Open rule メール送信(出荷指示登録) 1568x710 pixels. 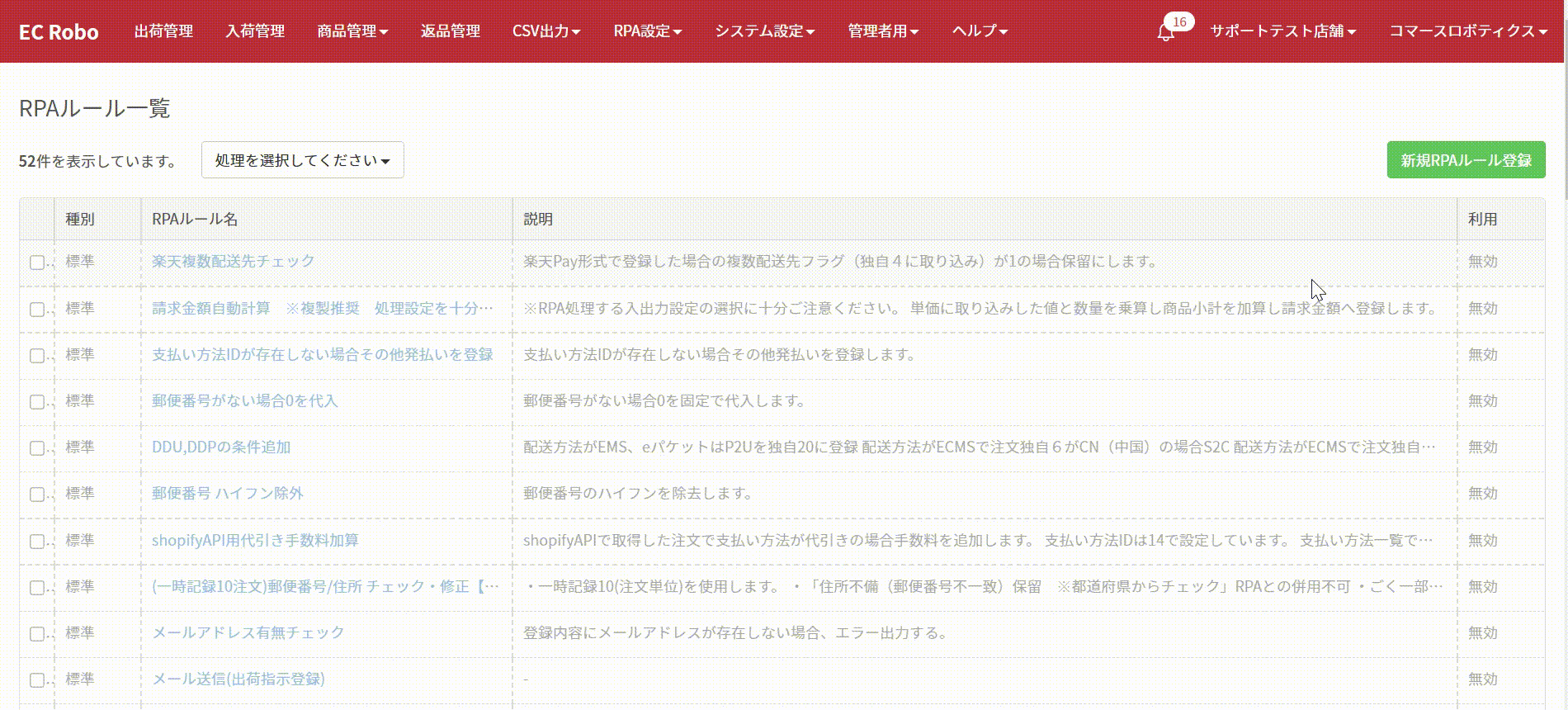pos(239,679)
